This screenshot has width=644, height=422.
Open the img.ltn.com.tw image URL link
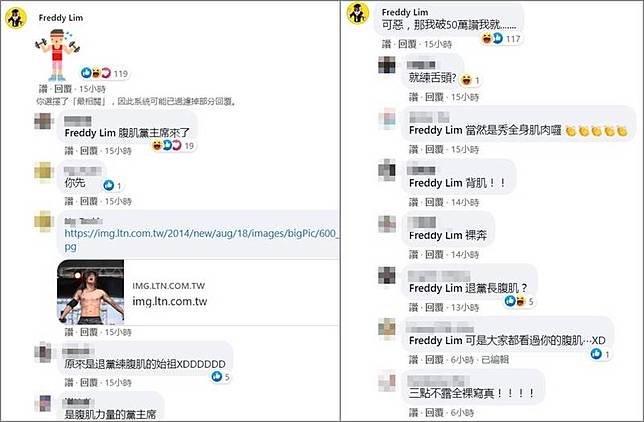[200, 240]
